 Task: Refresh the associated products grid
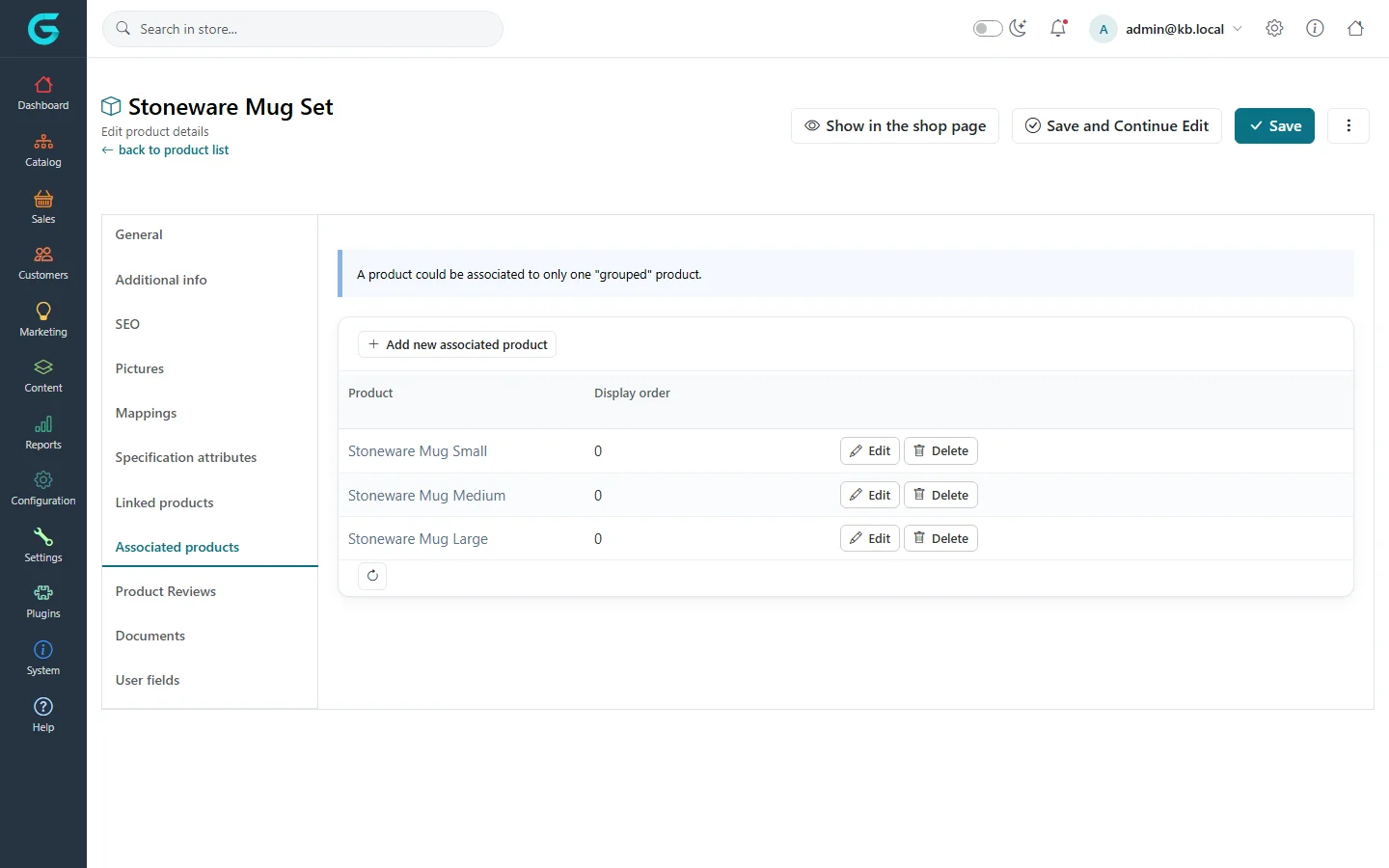point(372,576)
